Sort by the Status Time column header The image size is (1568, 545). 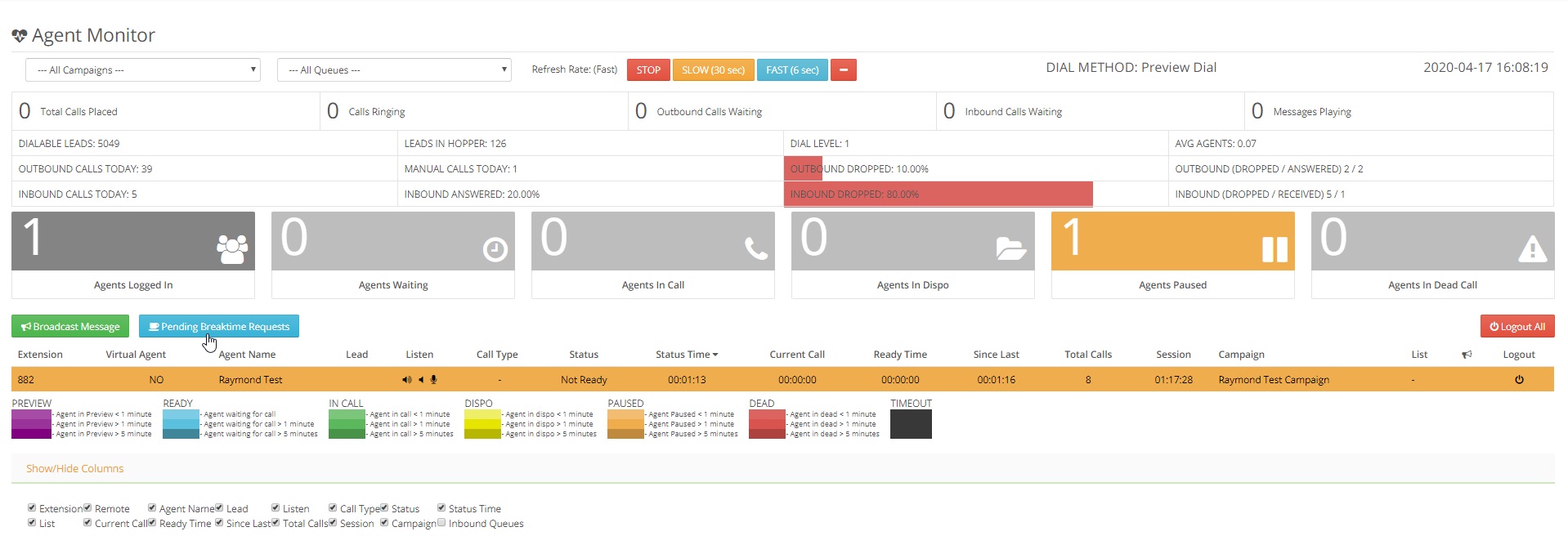coord(686,355)
